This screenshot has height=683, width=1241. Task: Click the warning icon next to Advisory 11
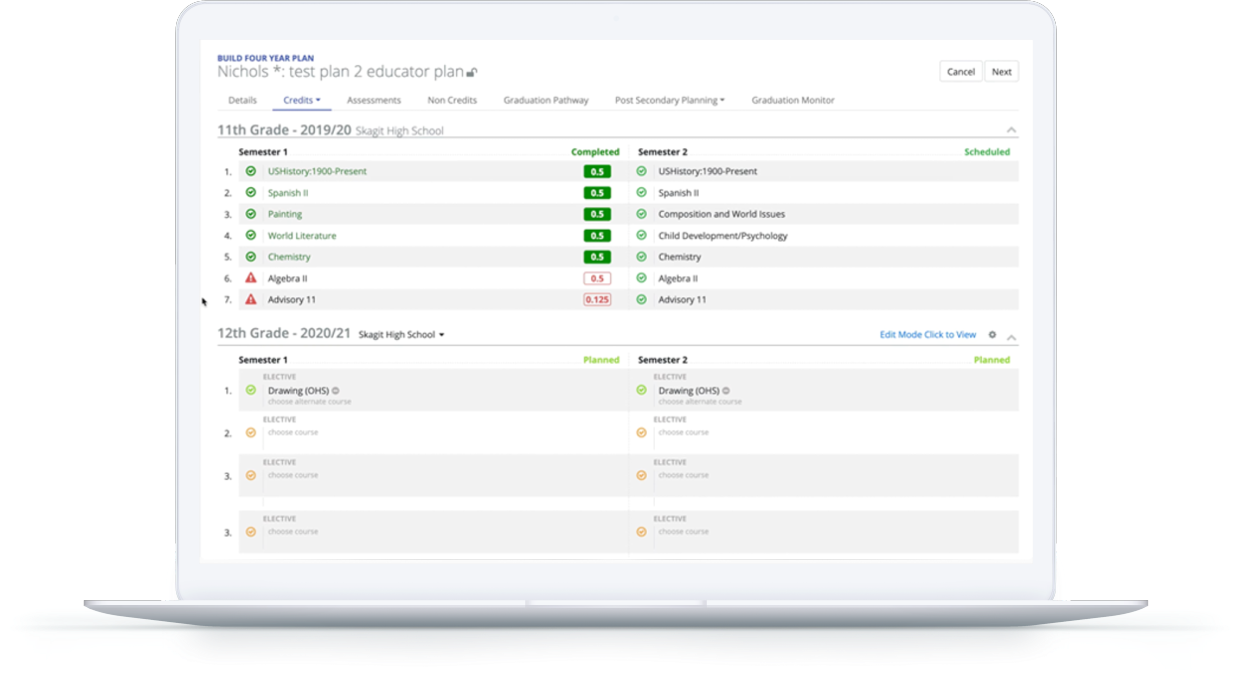251,299
